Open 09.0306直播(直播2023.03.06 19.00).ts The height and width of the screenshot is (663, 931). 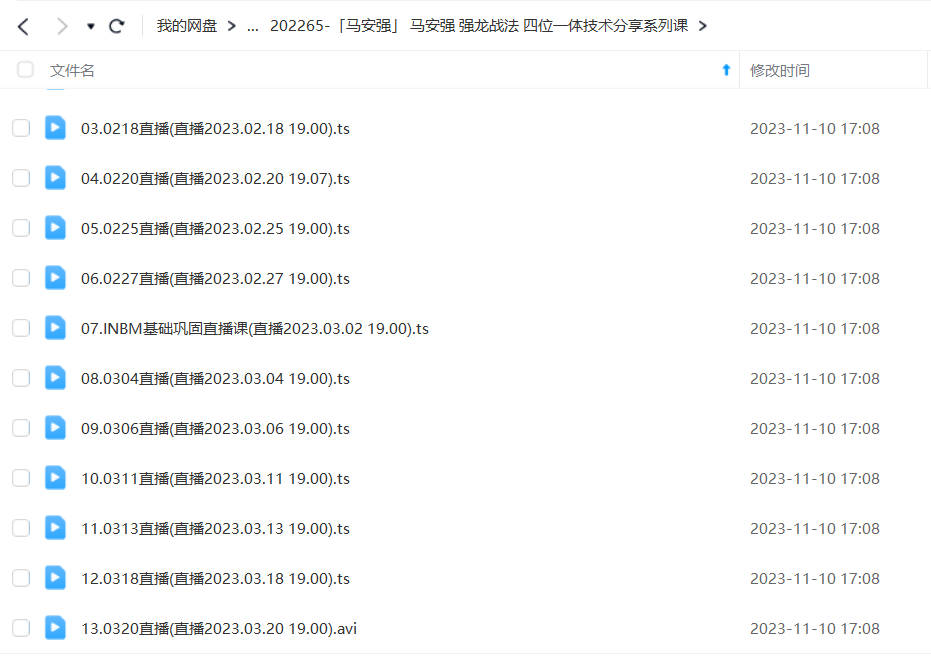pos(215,429)
